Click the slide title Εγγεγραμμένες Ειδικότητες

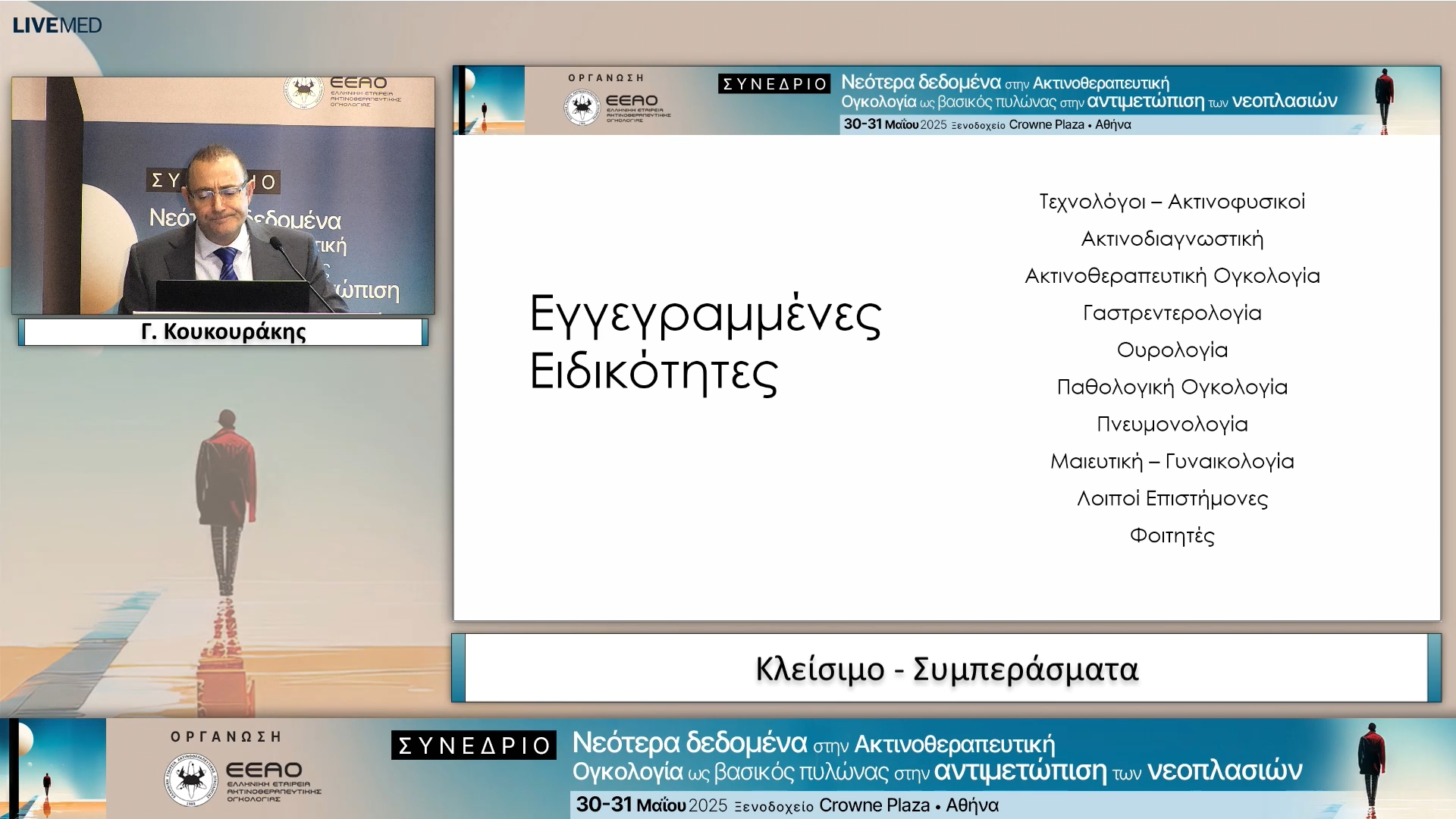(x=705, y=344)
